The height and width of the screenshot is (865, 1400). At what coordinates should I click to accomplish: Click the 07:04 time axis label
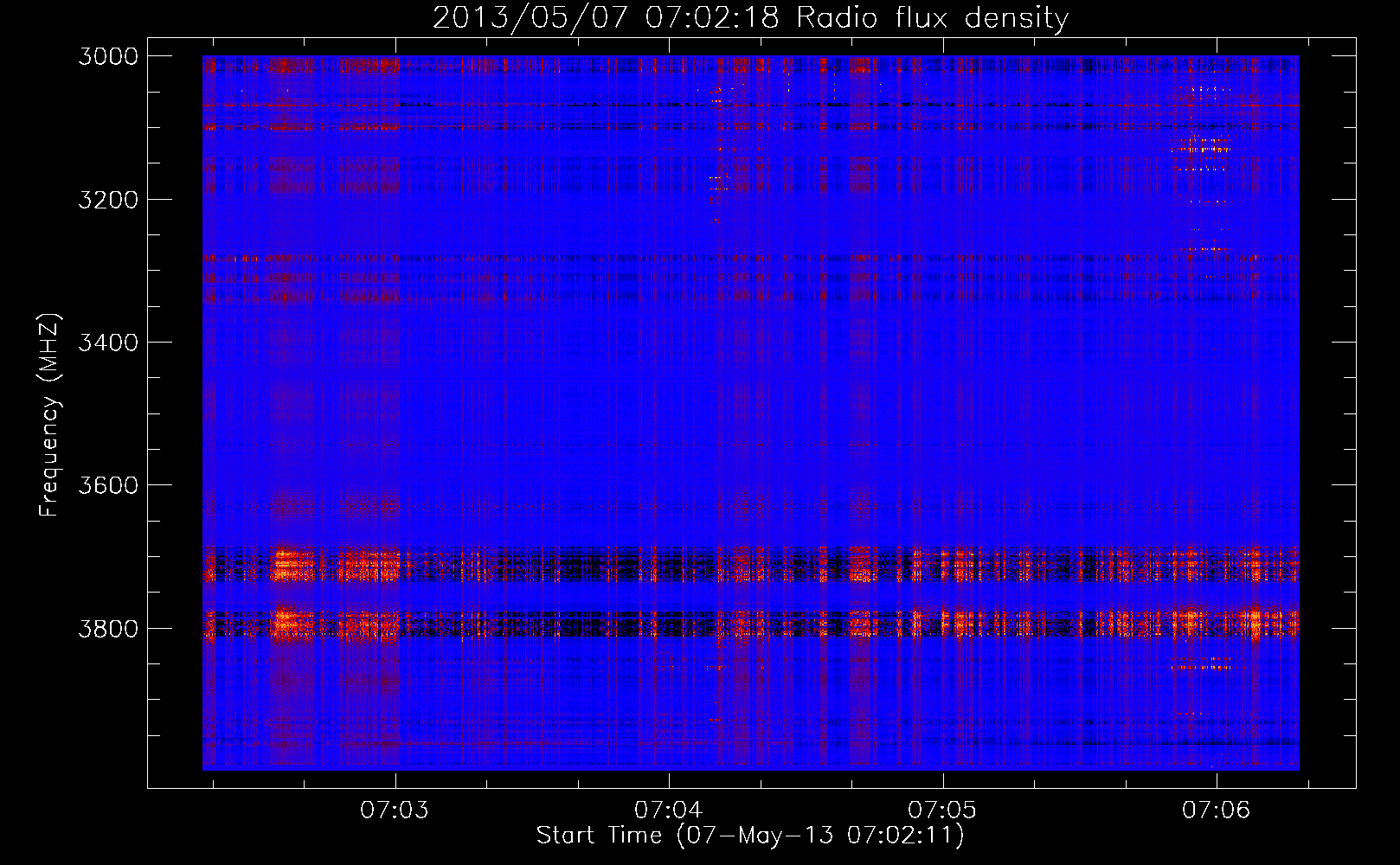(668, 810)
